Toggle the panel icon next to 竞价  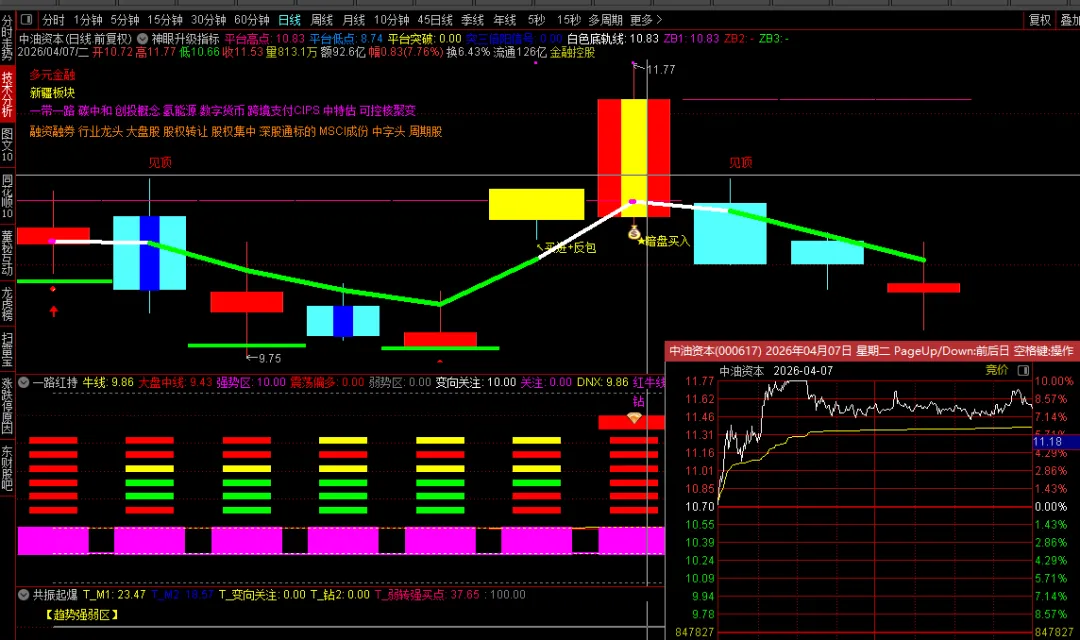(1024, 370)
